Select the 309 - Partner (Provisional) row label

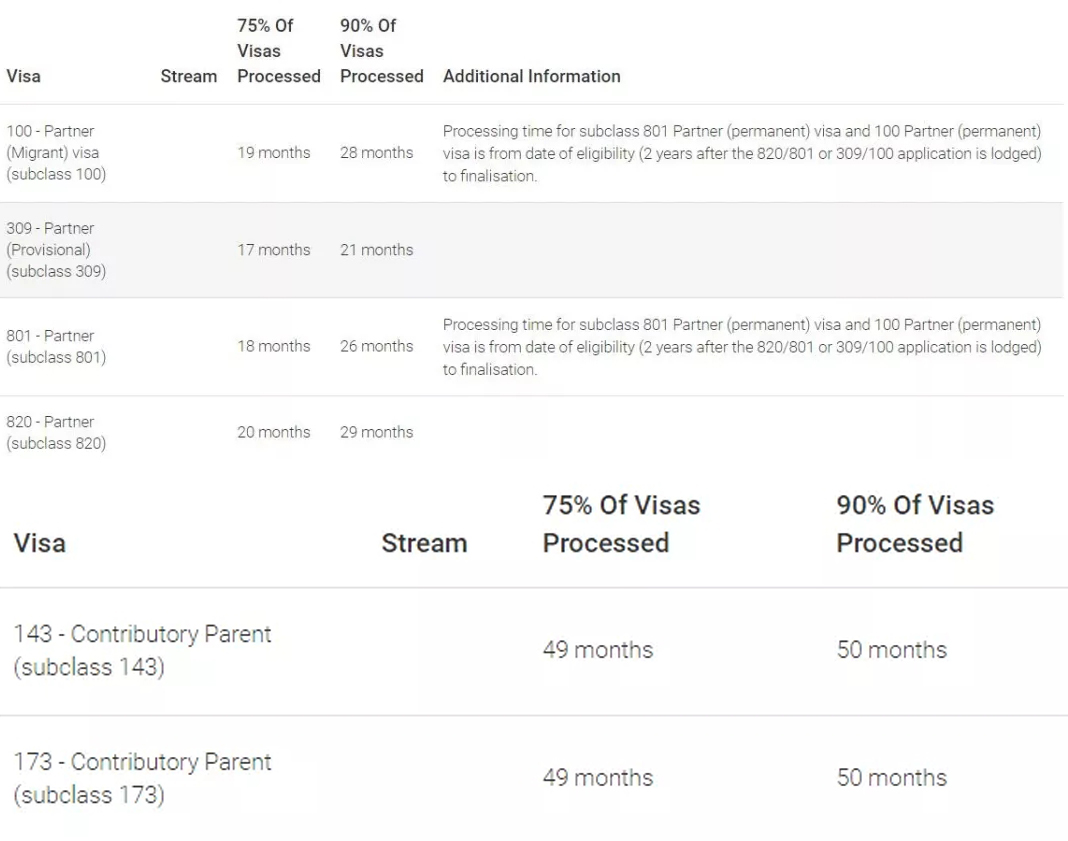coord(56,250)
